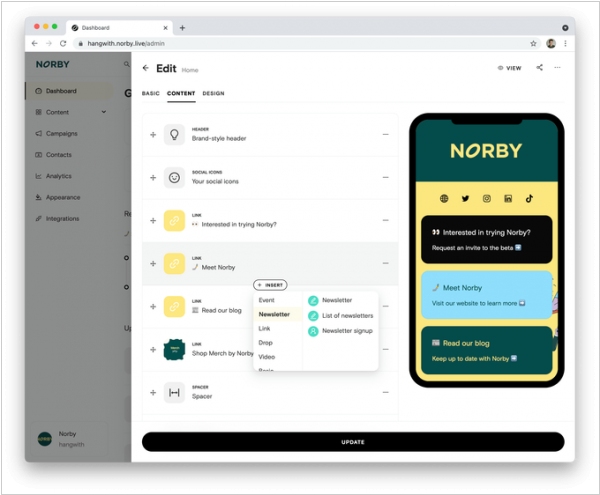
Task: Choose Link in insert menu
Action: click(x=264, y=329)
